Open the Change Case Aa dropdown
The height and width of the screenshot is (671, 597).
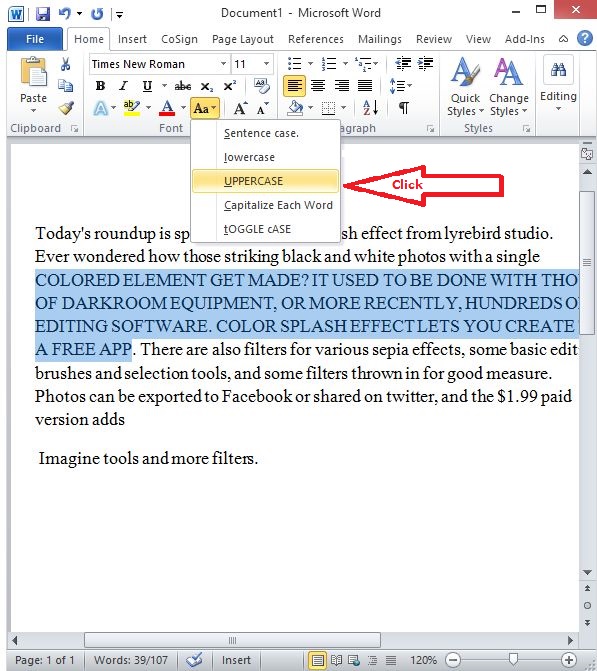[x=205, y=108]
